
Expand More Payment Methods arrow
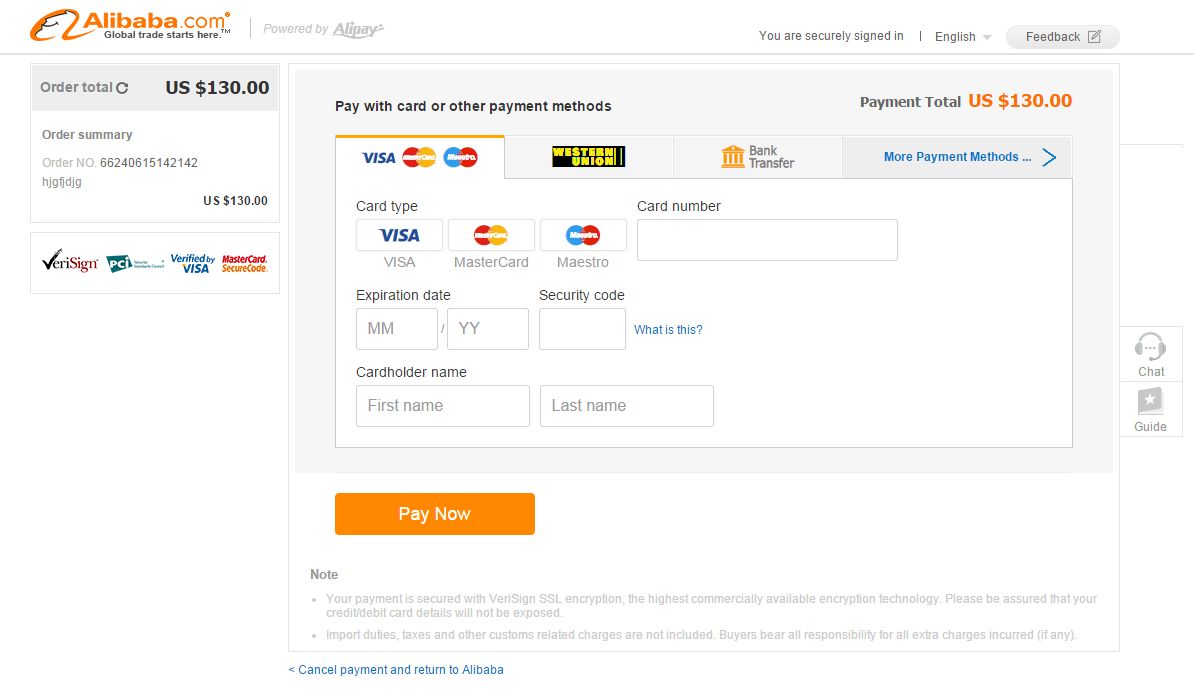coord(1049,157)
